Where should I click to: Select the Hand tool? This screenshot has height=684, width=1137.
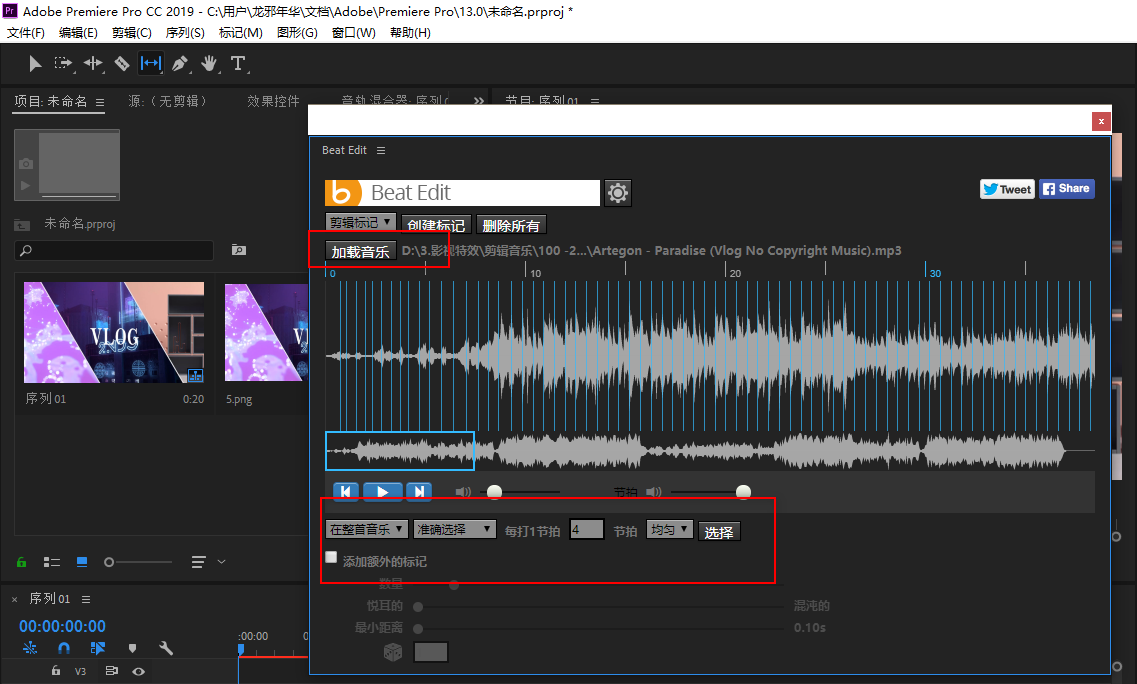tap(209, 64)
